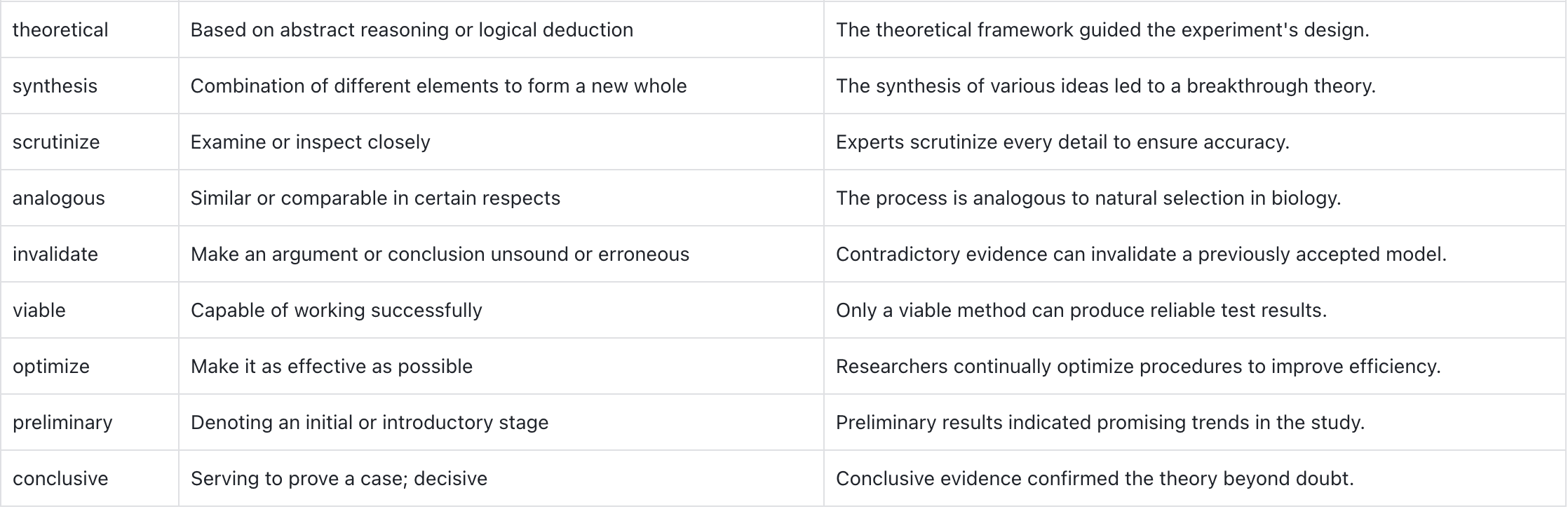This screenshot has width=1568, height=509.
Task: Select the 'preliminary' word cell
Action: [90, 422]
